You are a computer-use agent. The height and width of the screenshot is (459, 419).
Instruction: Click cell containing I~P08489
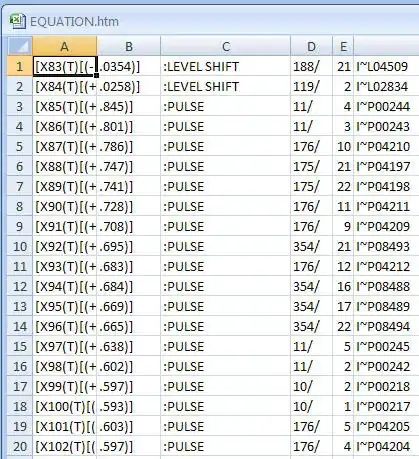pos(386,306)
